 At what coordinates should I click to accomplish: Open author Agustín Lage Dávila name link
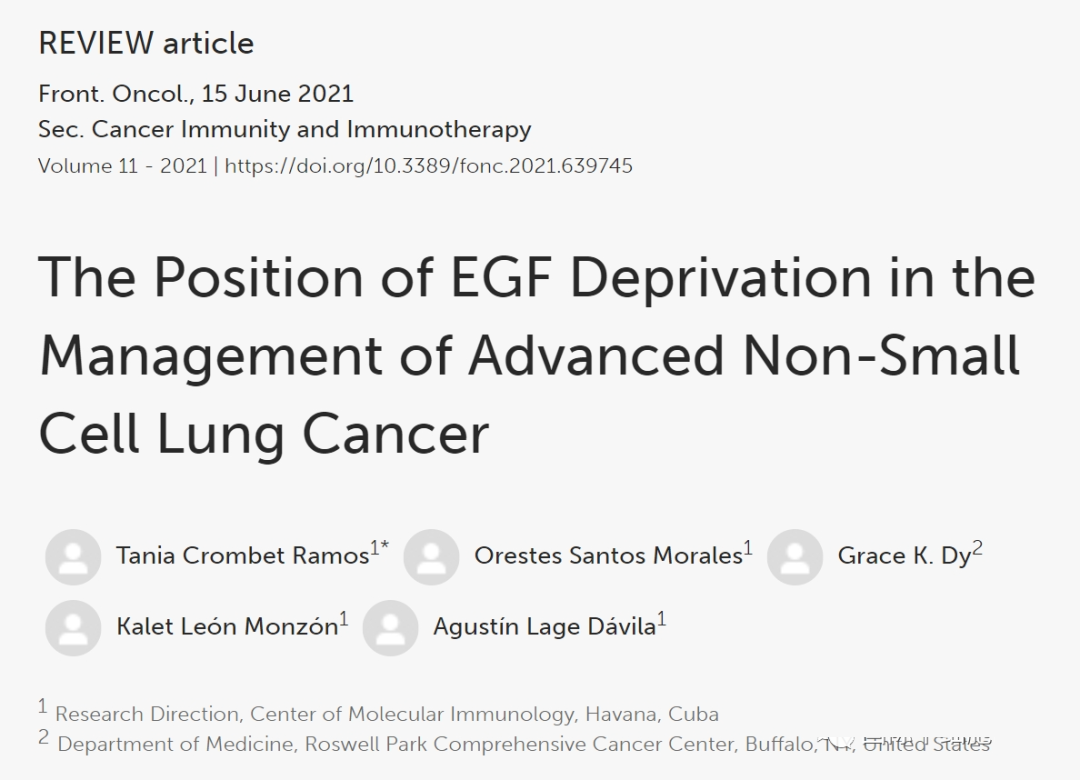point(544,626)
